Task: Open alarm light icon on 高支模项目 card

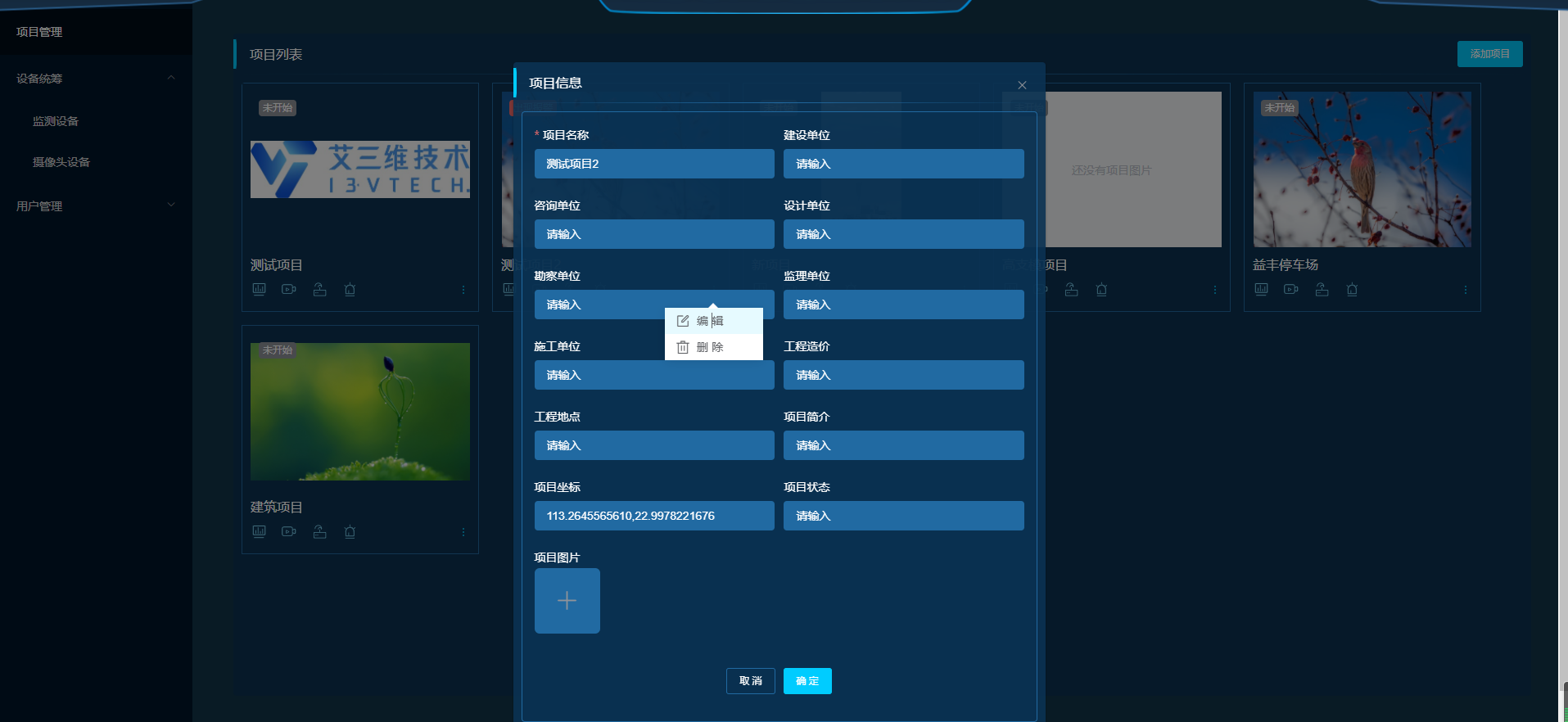Action: pos(1101,289)
